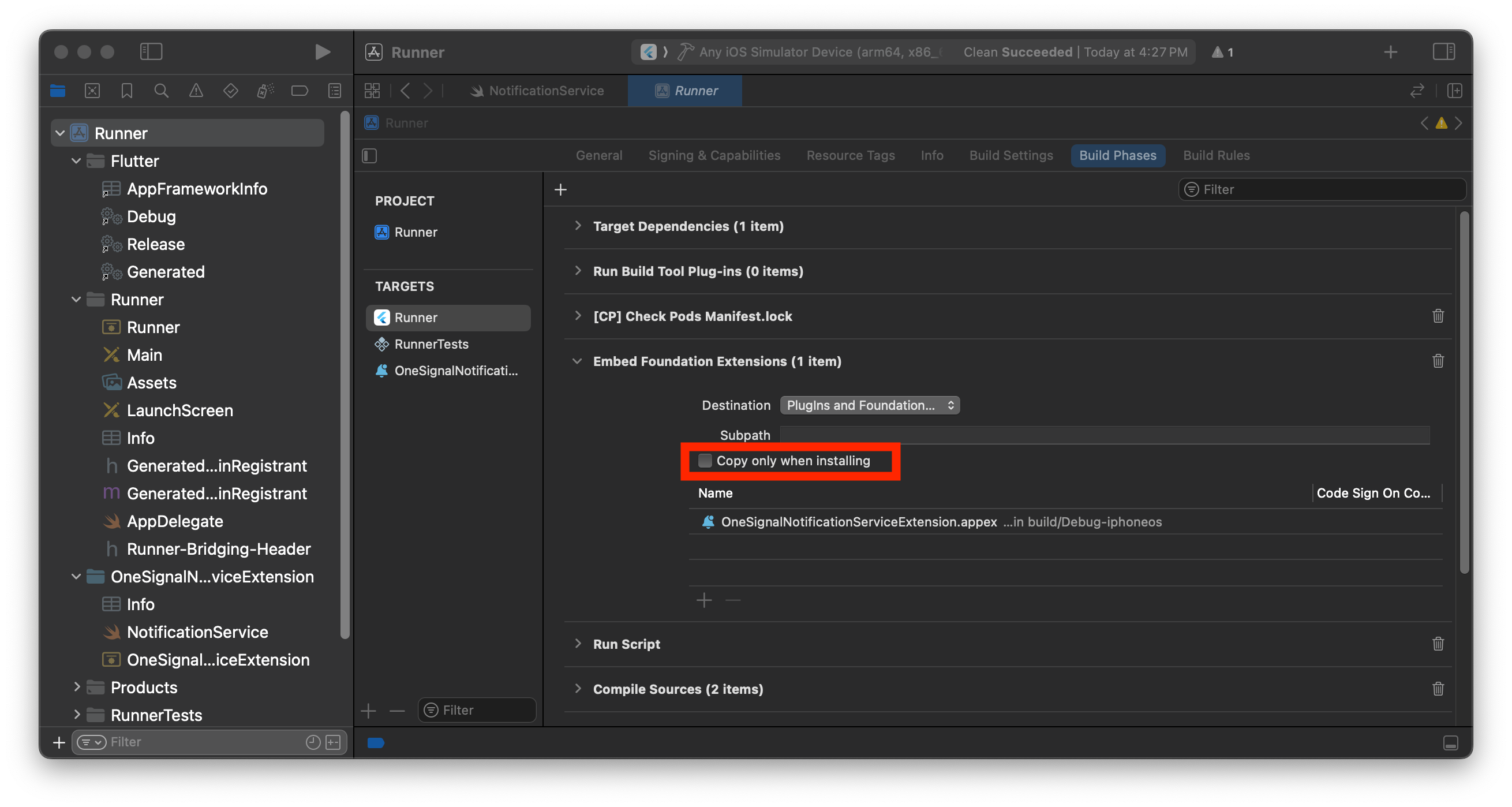Screen dimensions: 1512x807
Task: Open the Report navigator icon
Action: click(335, 91)
